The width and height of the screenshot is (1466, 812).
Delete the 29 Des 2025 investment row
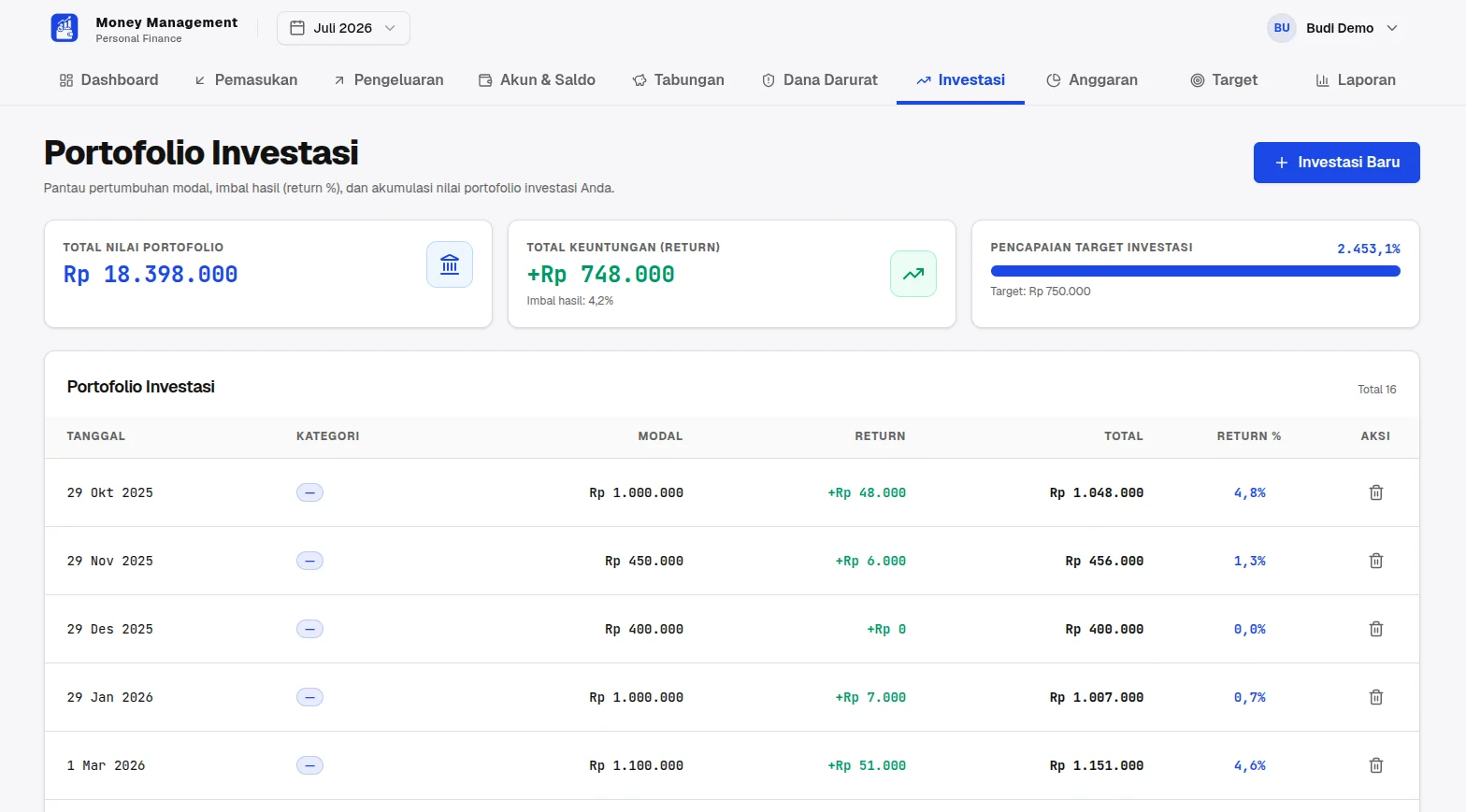tap(1376, 629)
